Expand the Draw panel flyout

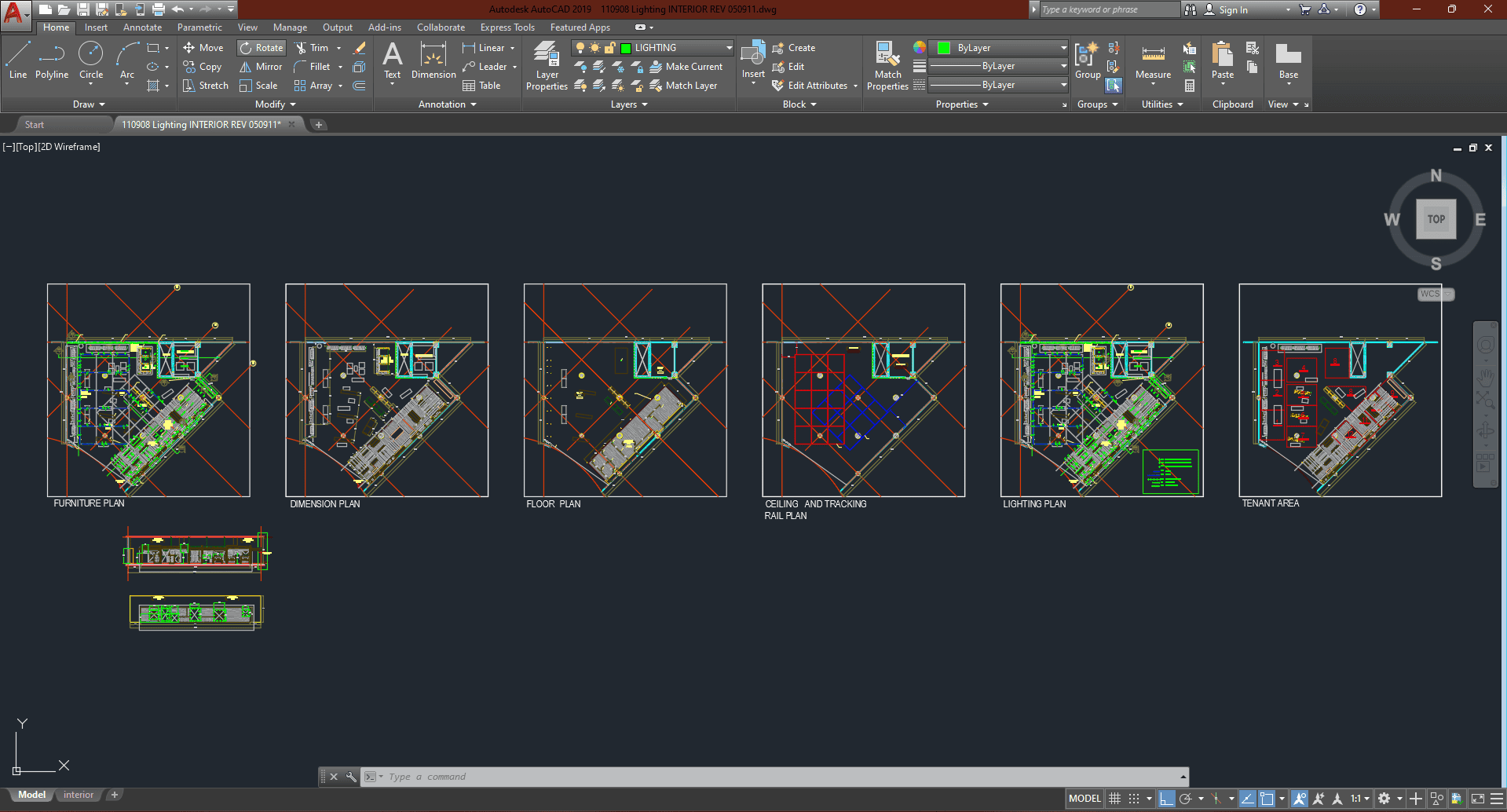point(89,104)
